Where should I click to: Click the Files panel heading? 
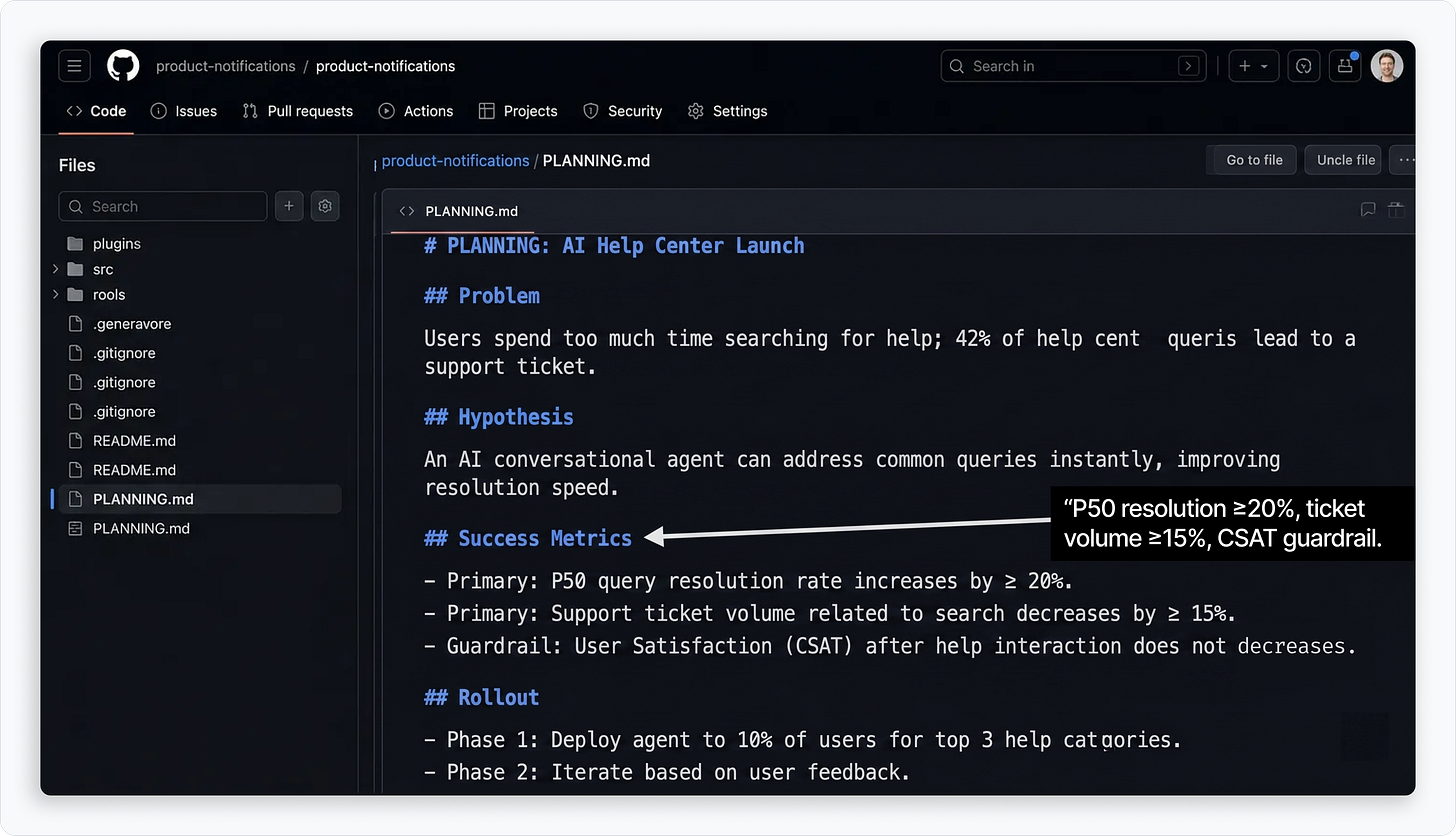click(77, 165)
